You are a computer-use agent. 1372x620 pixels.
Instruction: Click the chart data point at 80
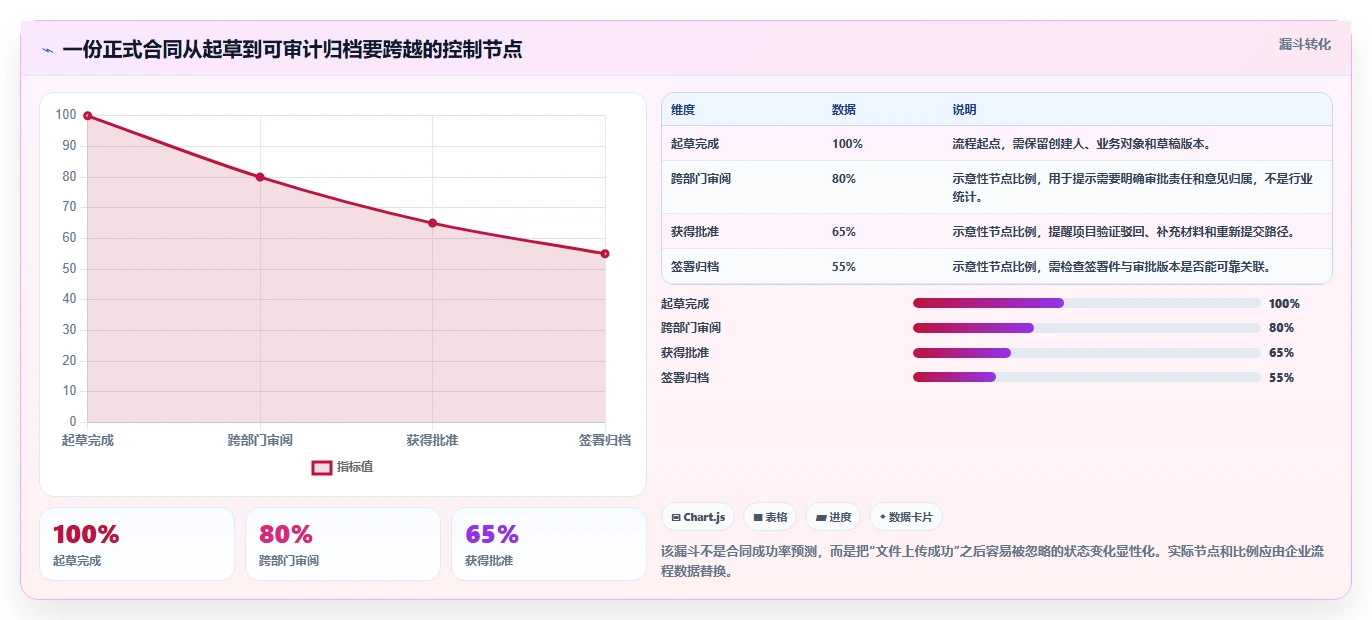click(260, 177)
